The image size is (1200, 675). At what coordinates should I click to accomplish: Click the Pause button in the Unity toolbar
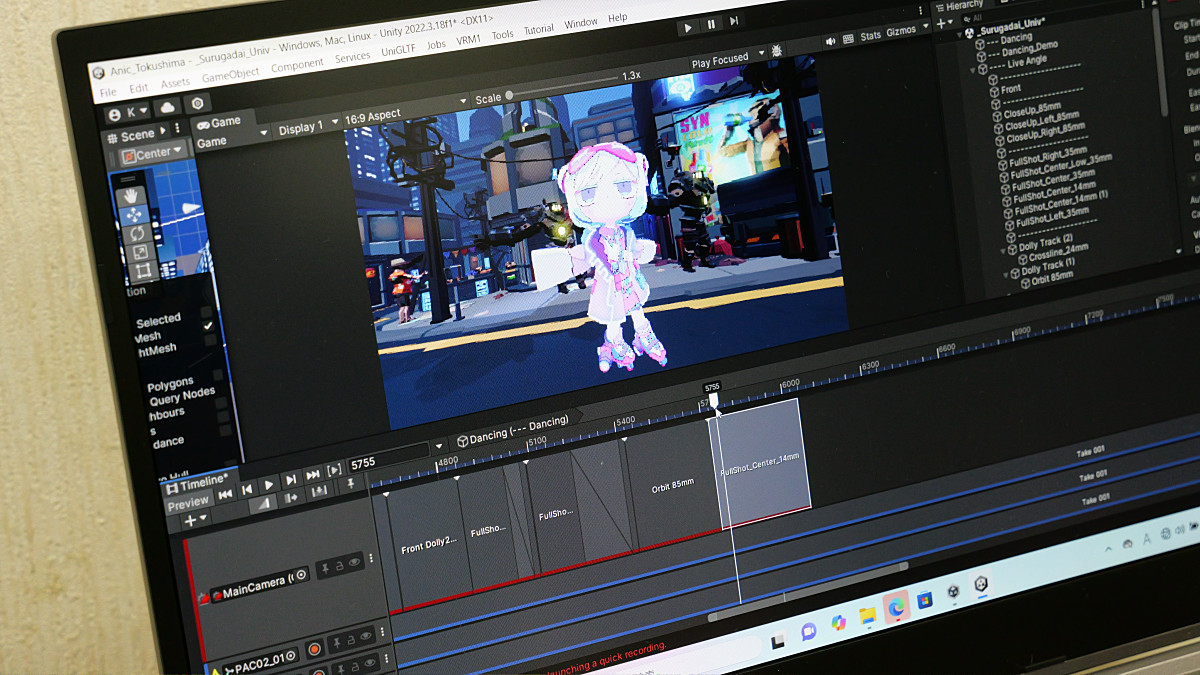coord(711,25)
